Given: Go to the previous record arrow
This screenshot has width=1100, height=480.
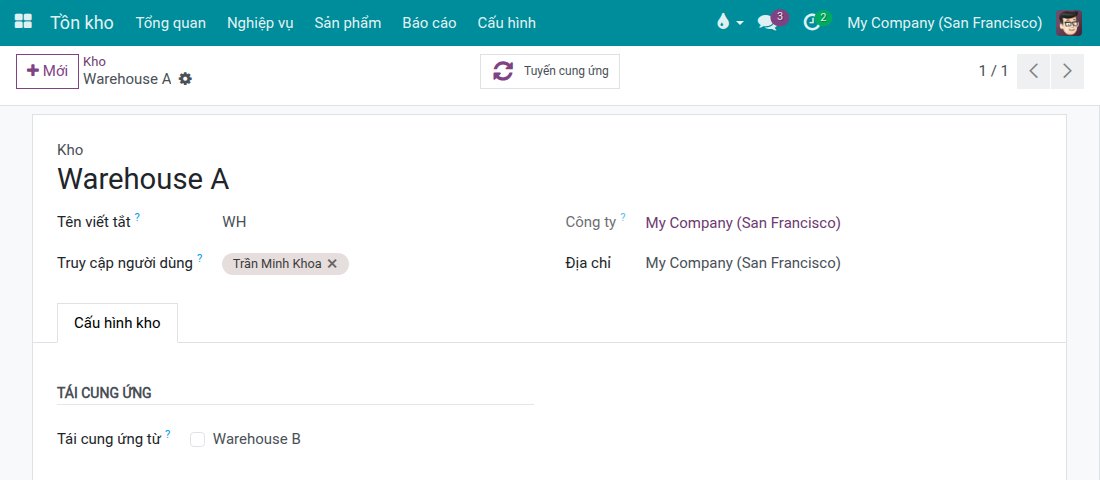Looking at the screenshot, I should (1033, 71).
